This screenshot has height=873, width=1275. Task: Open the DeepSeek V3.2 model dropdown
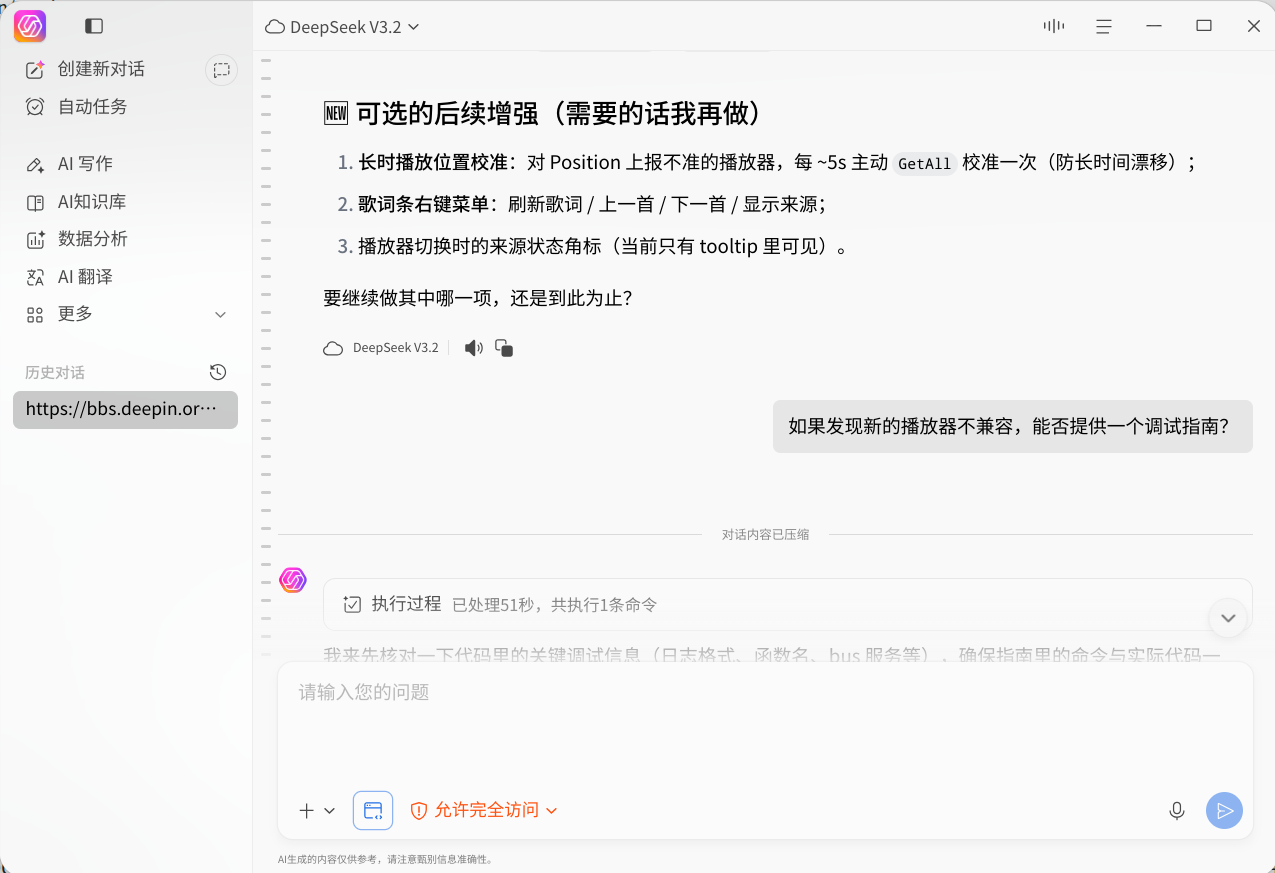(x=342, y=27)
